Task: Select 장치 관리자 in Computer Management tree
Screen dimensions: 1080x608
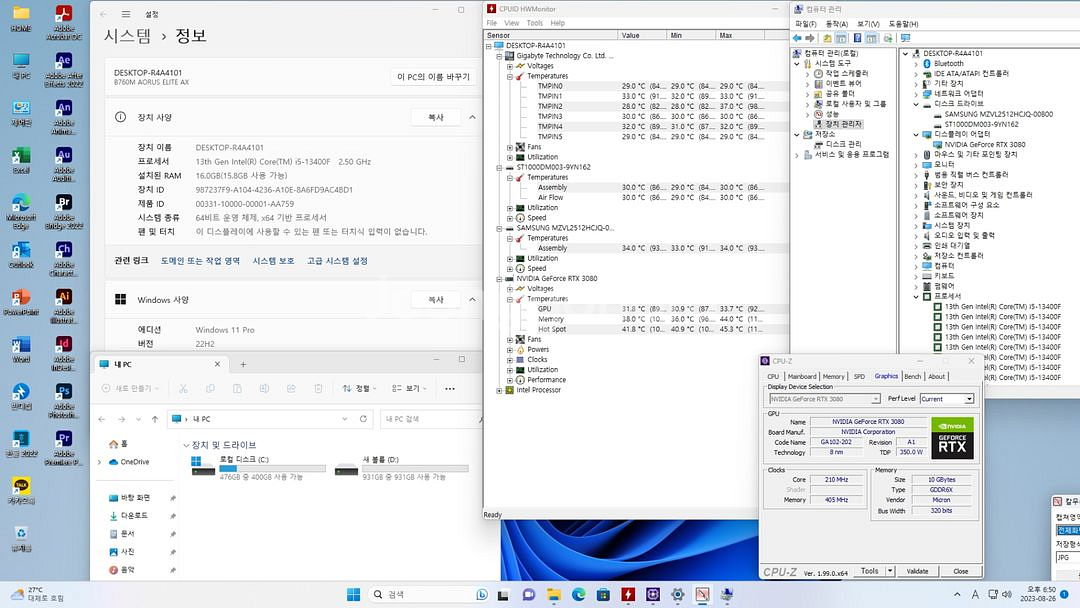Action: coord(838,124)
